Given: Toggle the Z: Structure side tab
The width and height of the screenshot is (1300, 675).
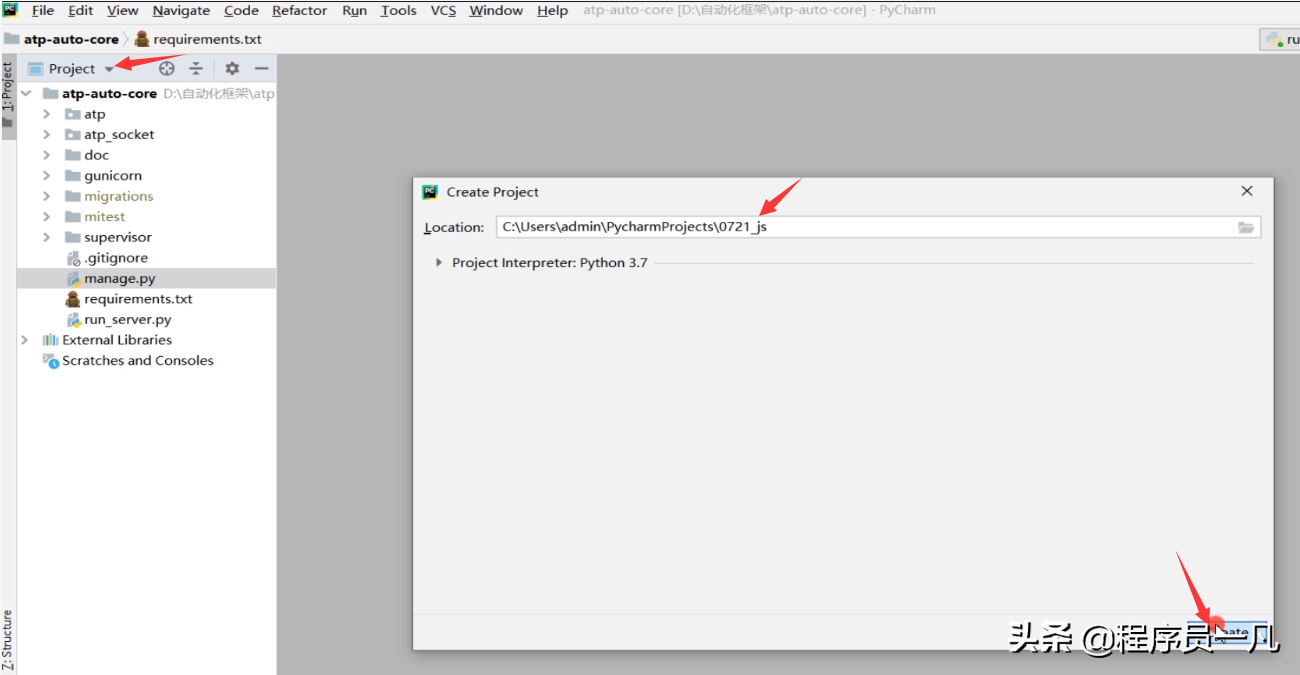Looking at the screenshot, I should tap(8, 640).
